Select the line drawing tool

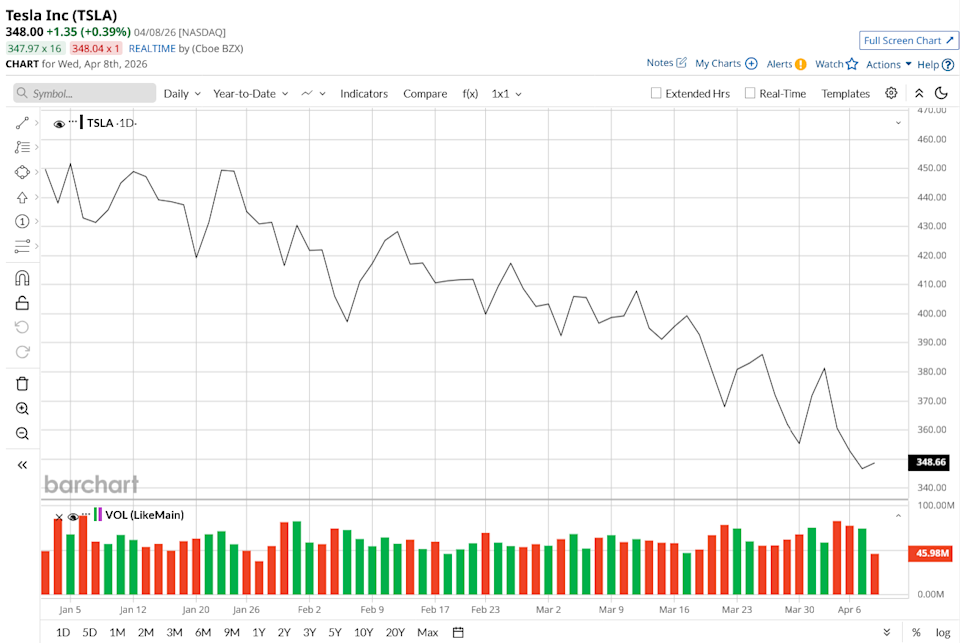click(22, 123)
